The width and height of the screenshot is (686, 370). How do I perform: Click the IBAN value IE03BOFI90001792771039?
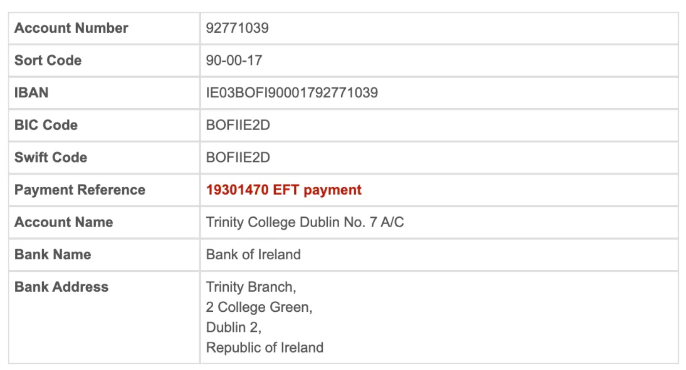292,93
